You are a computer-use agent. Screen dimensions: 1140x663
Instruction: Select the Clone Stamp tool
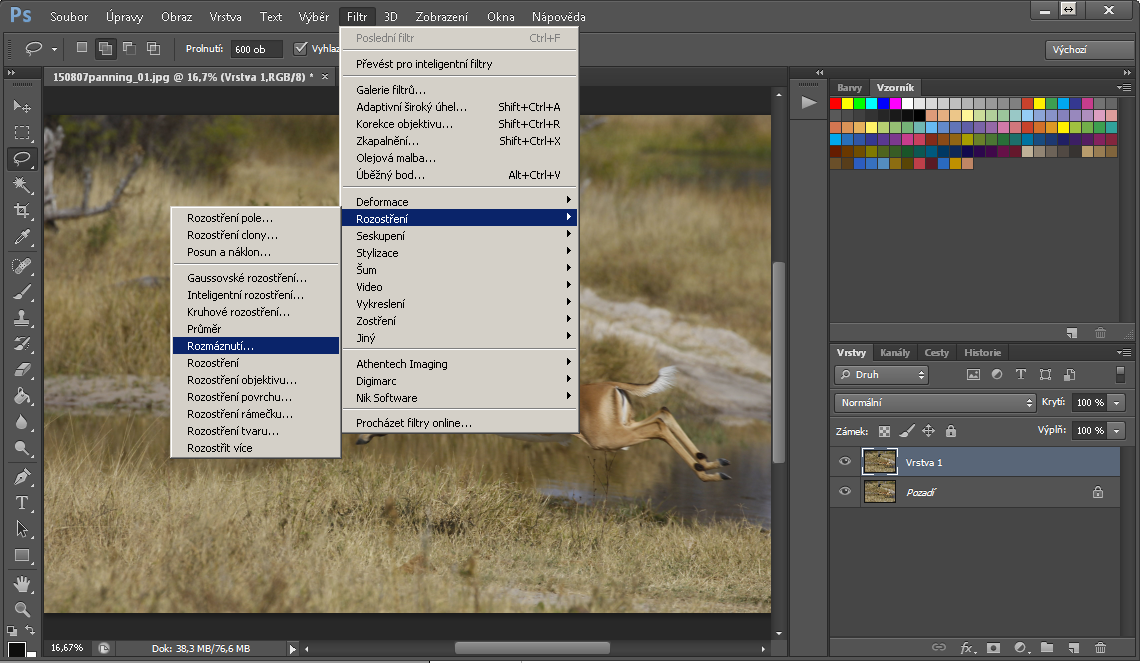[22, 318]
